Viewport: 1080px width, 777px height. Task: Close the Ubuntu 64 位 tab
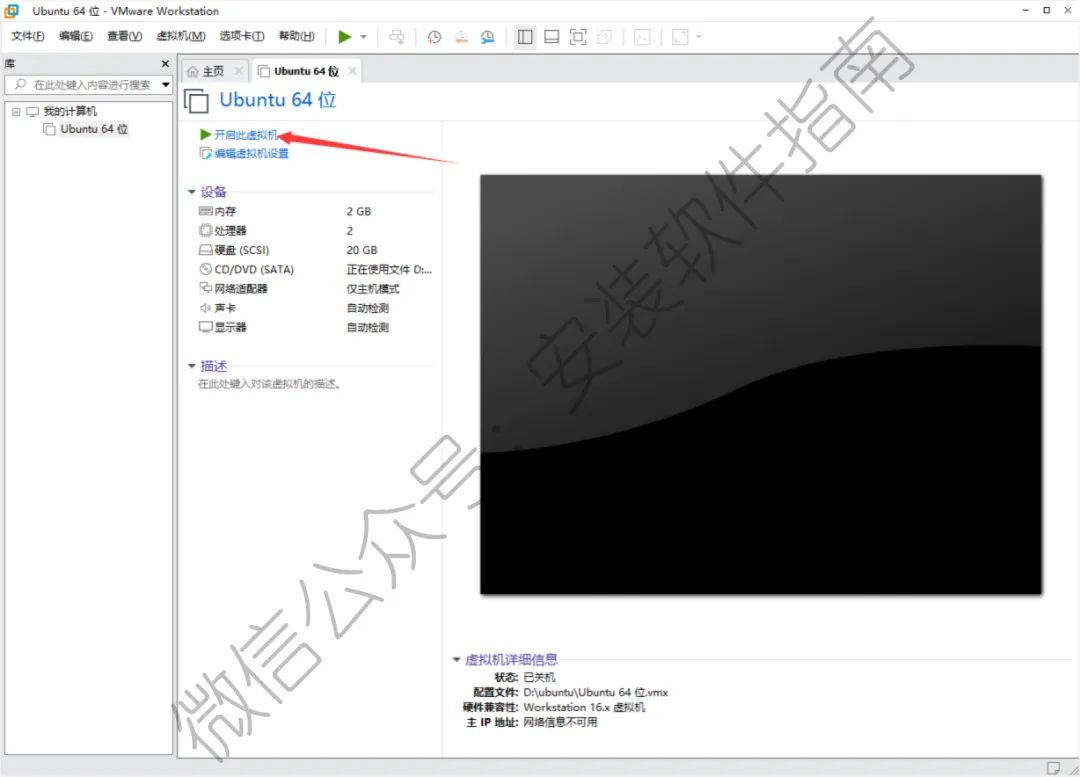click(x=353, y=71)
